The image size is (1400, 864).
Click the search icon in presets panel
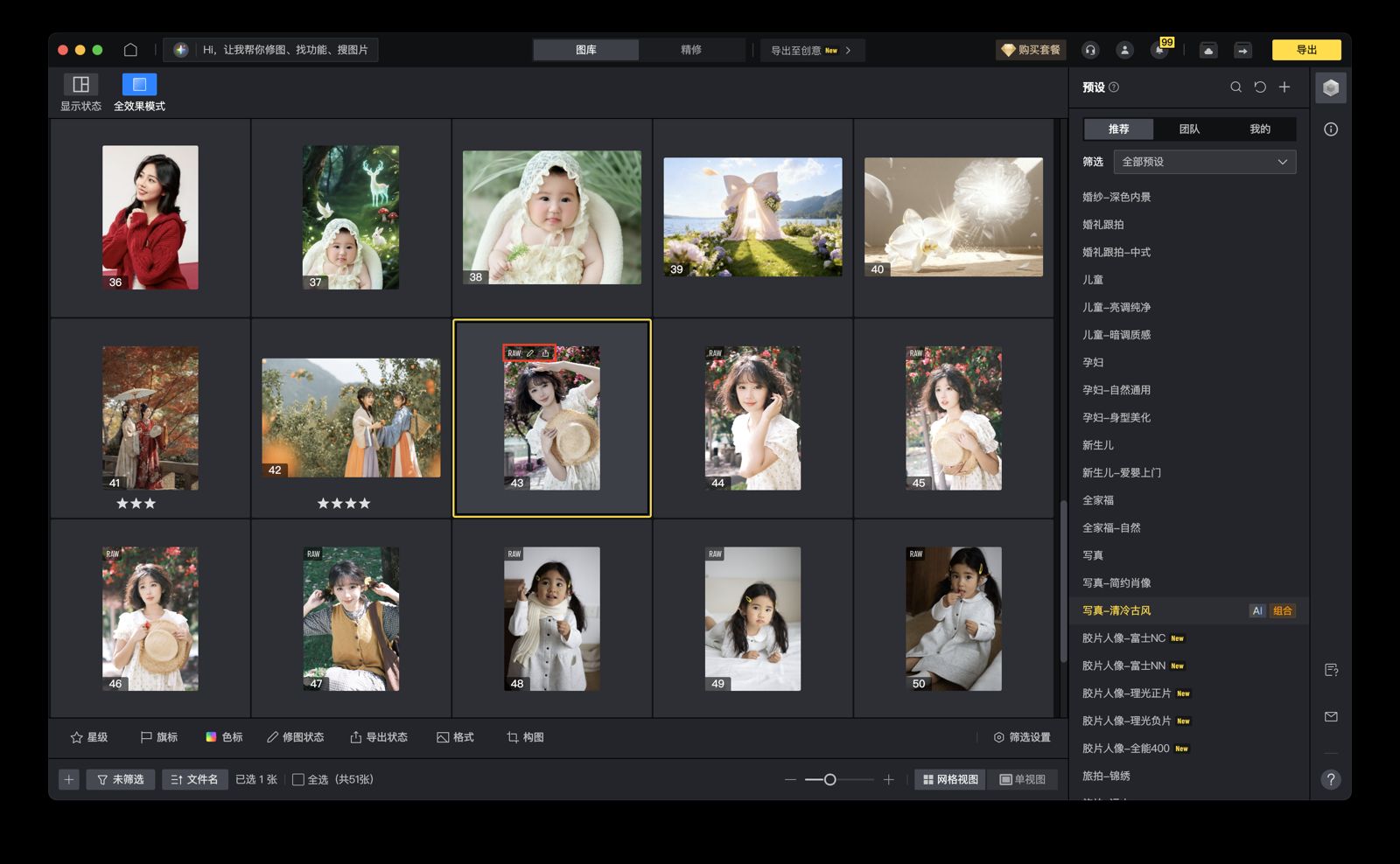point(1235,87)
